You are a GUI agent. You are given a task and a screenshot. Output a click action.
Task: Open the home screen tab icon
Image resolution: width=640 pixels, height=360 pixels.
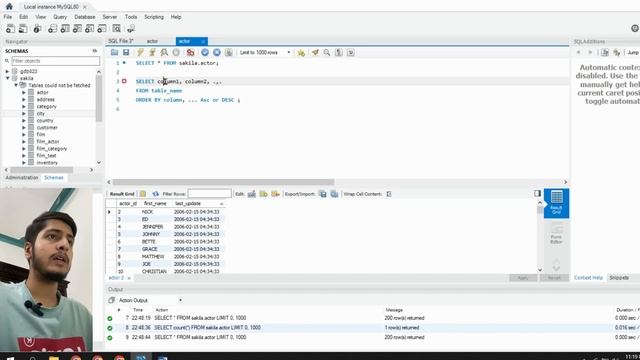point(9,7)
